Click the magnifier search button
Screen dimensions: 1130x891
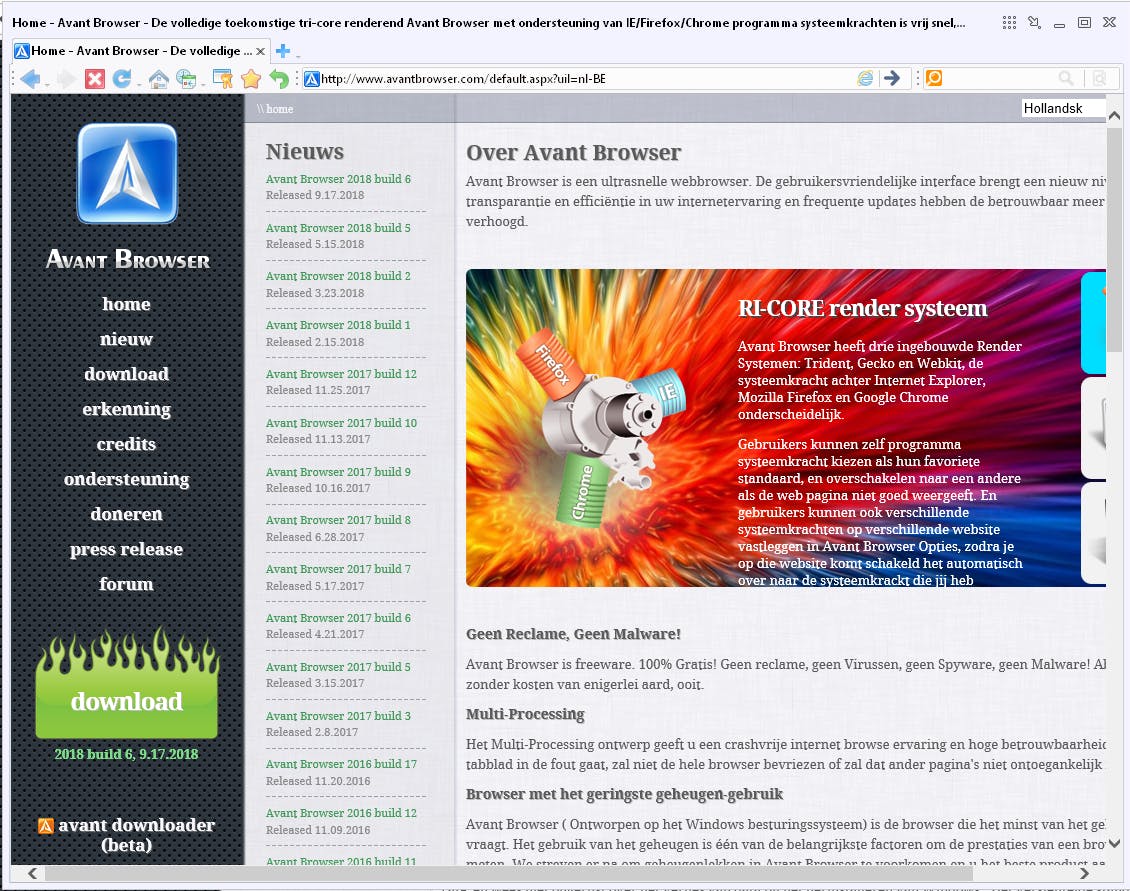(1066, 78)
